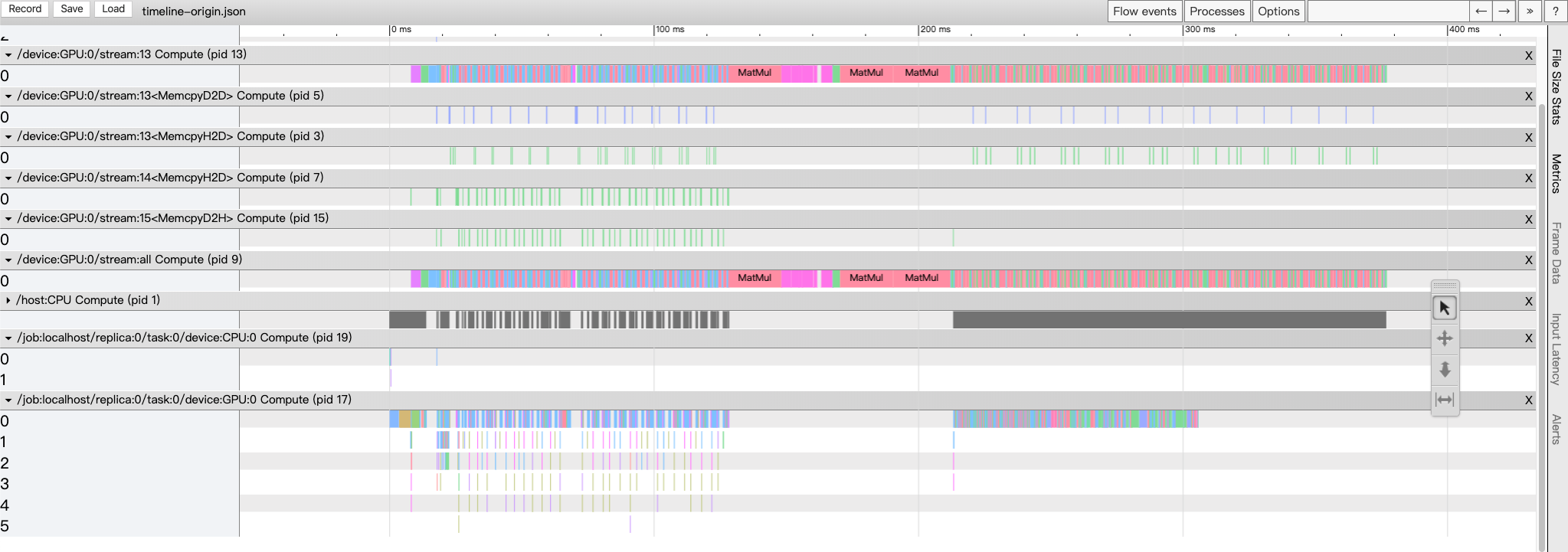Click the Record button
Image resolution: width=1568 pixels, height=552 pixels.
(25, 9)
